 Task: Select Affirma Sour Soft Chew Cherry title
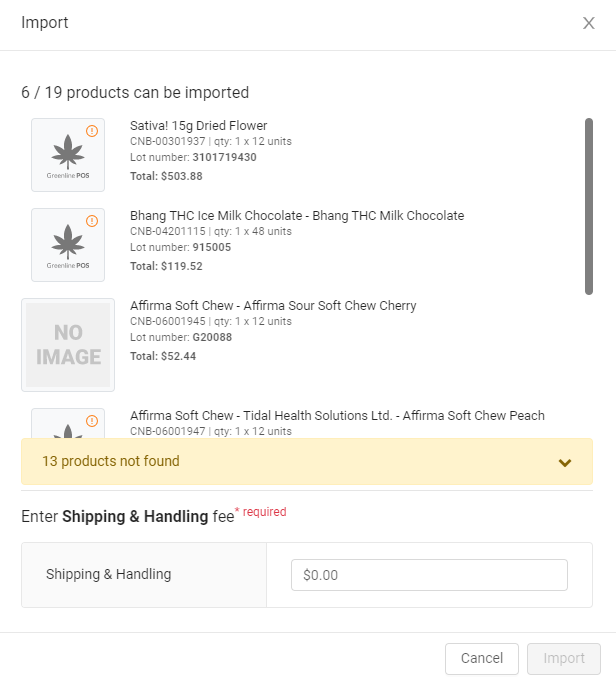(x=273, y=306)
